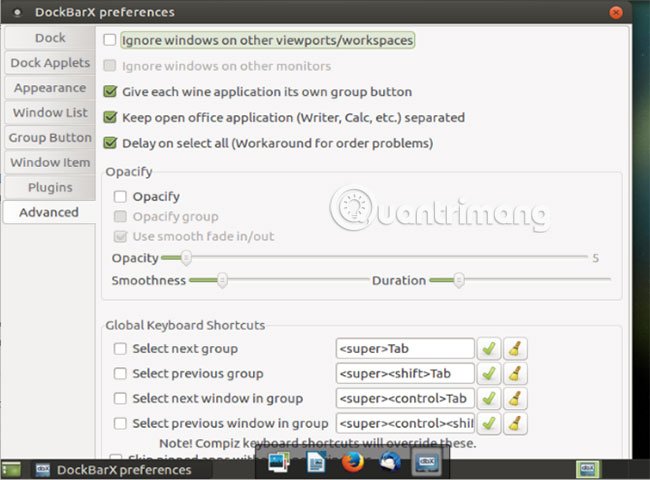Enable Ignore windows on other viewports/workspaces
This screenshot has height=480, width=650.
[x=110, y=40]
